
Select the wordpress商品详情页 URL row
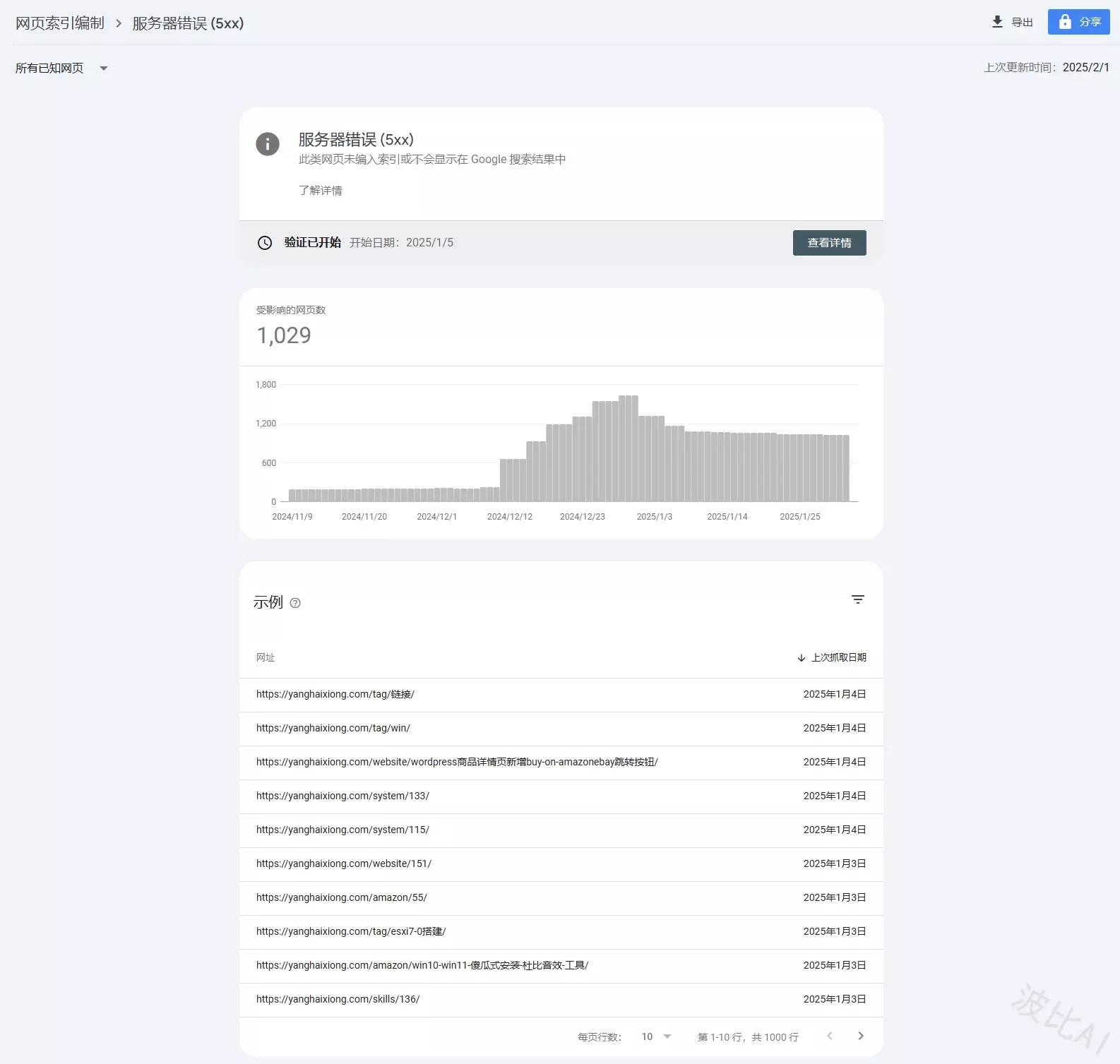click(561, 763)
